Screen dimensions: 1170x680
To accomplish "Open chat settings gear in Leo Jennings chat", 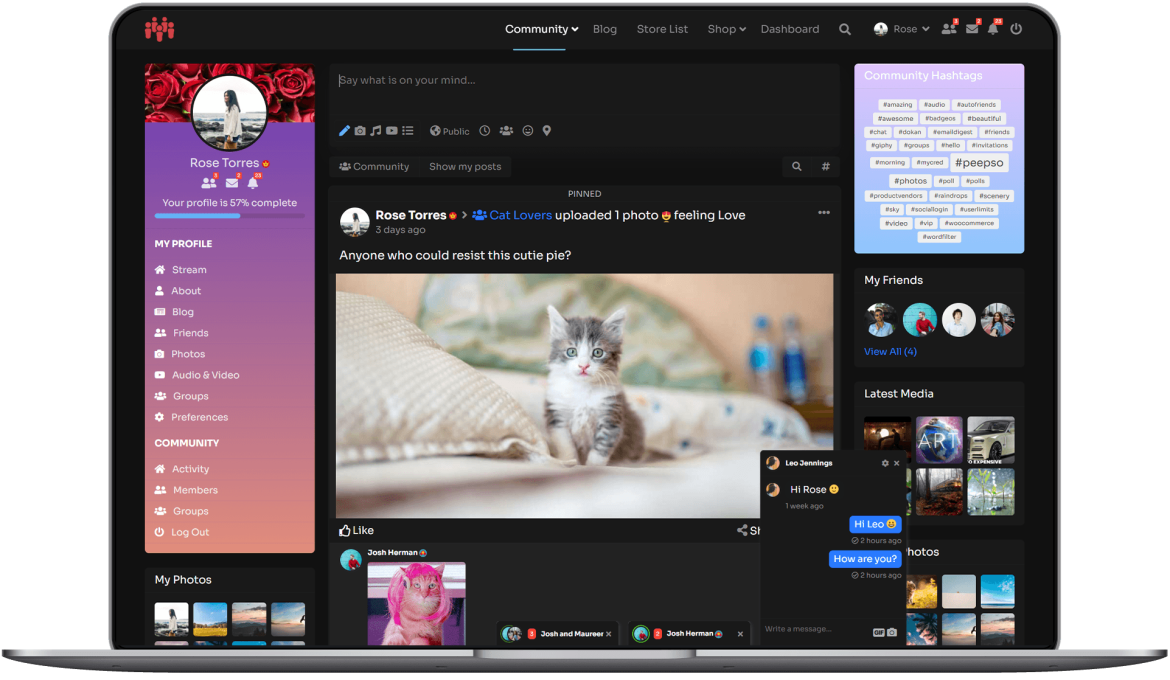I will (x=885, y=464).
